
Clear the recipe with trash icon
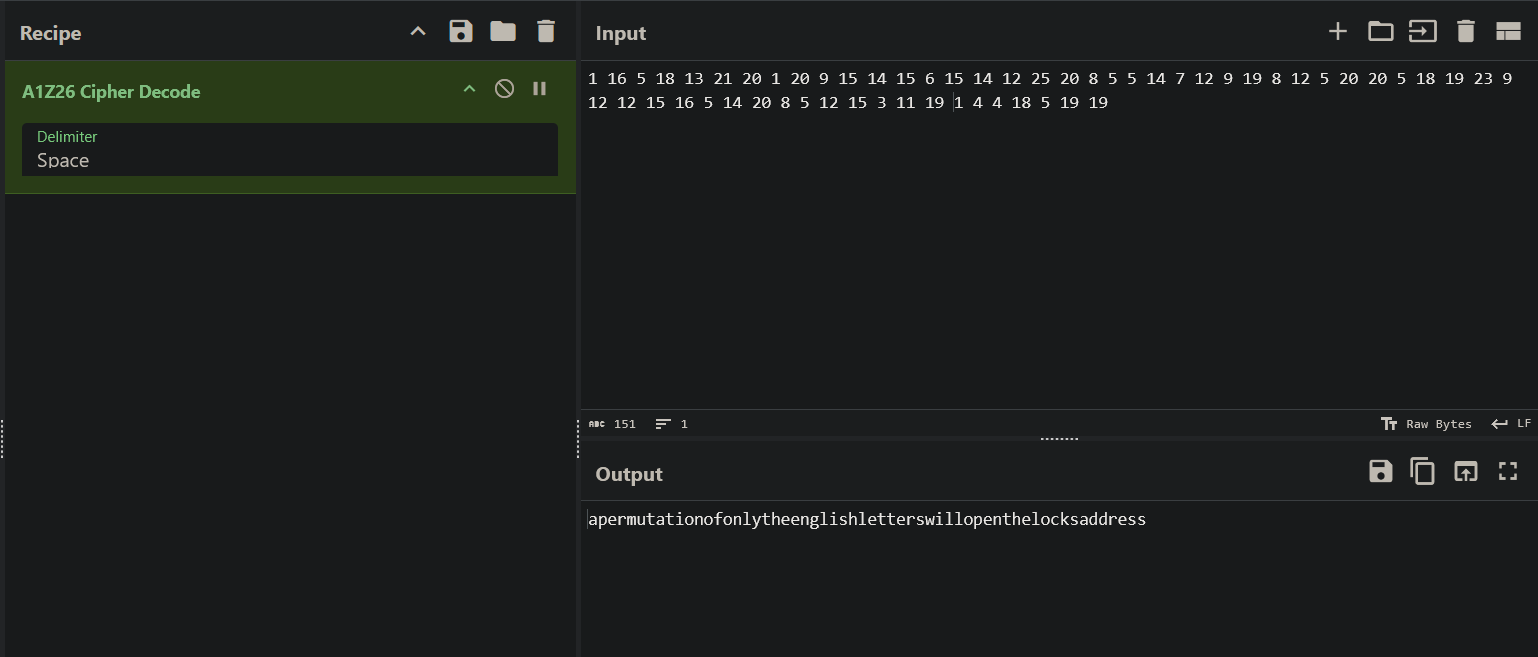pos(546,32)
